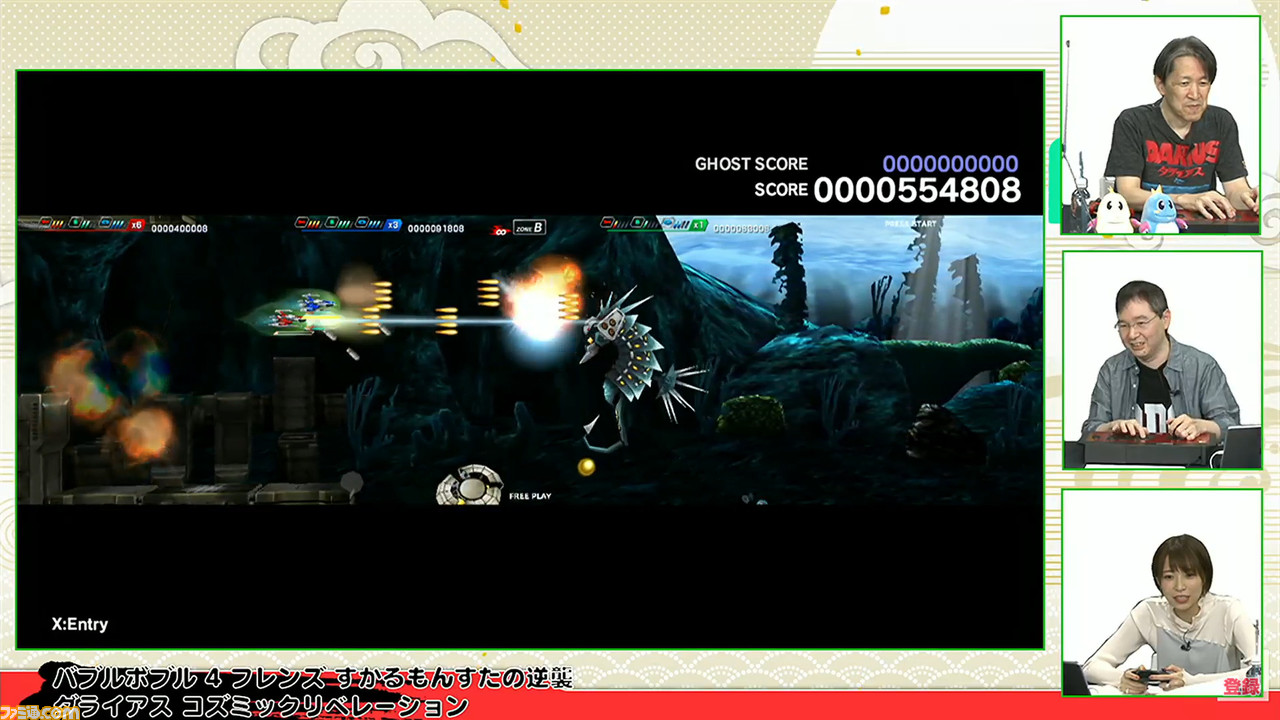Click the blue Bubble Bobble plush toy
1280x720 pixels.
(1163, 210)
